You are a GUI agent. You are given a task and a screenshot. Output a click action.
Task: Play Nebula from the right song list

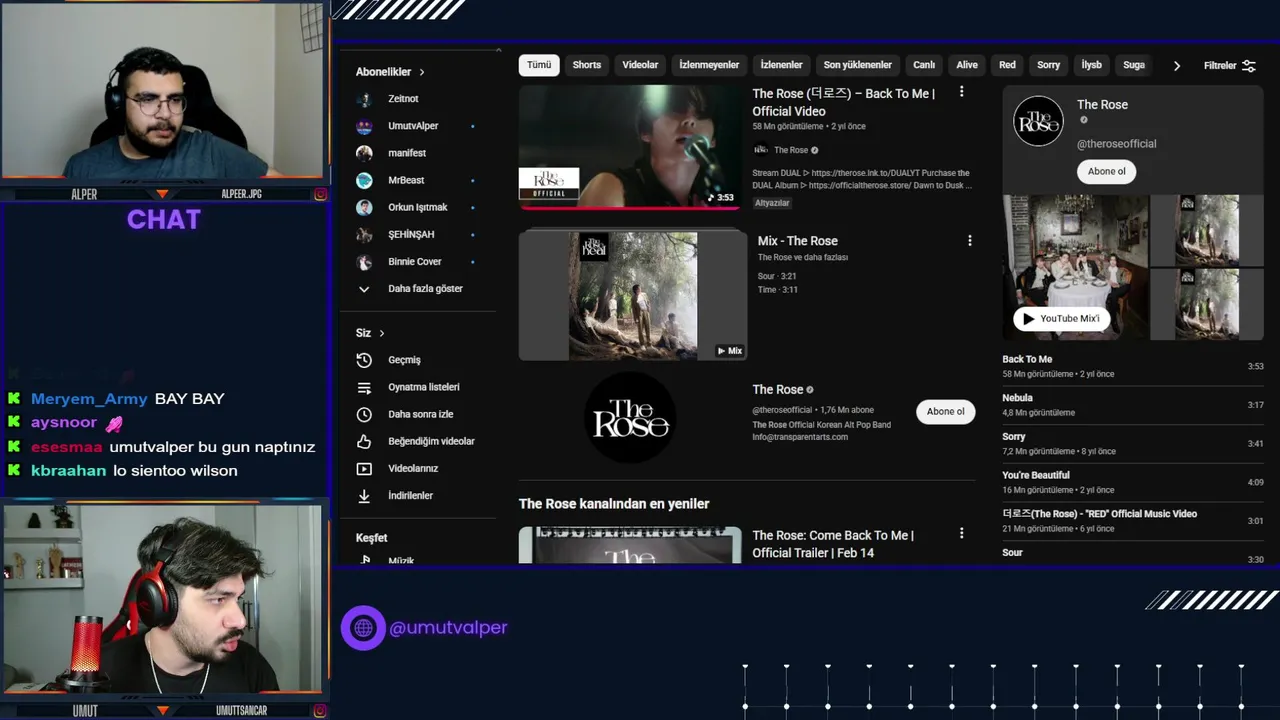pyautogui.click(x=1133, y=405)
